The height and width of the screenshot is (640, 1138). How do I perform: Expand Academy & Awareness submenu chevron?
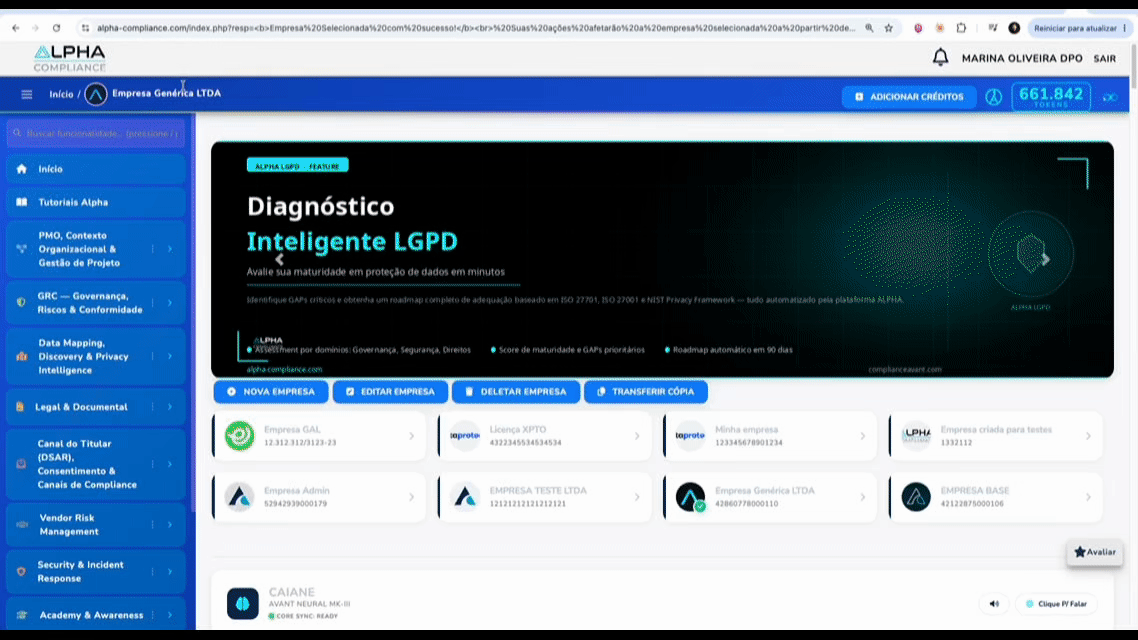[x=170, y=615]
